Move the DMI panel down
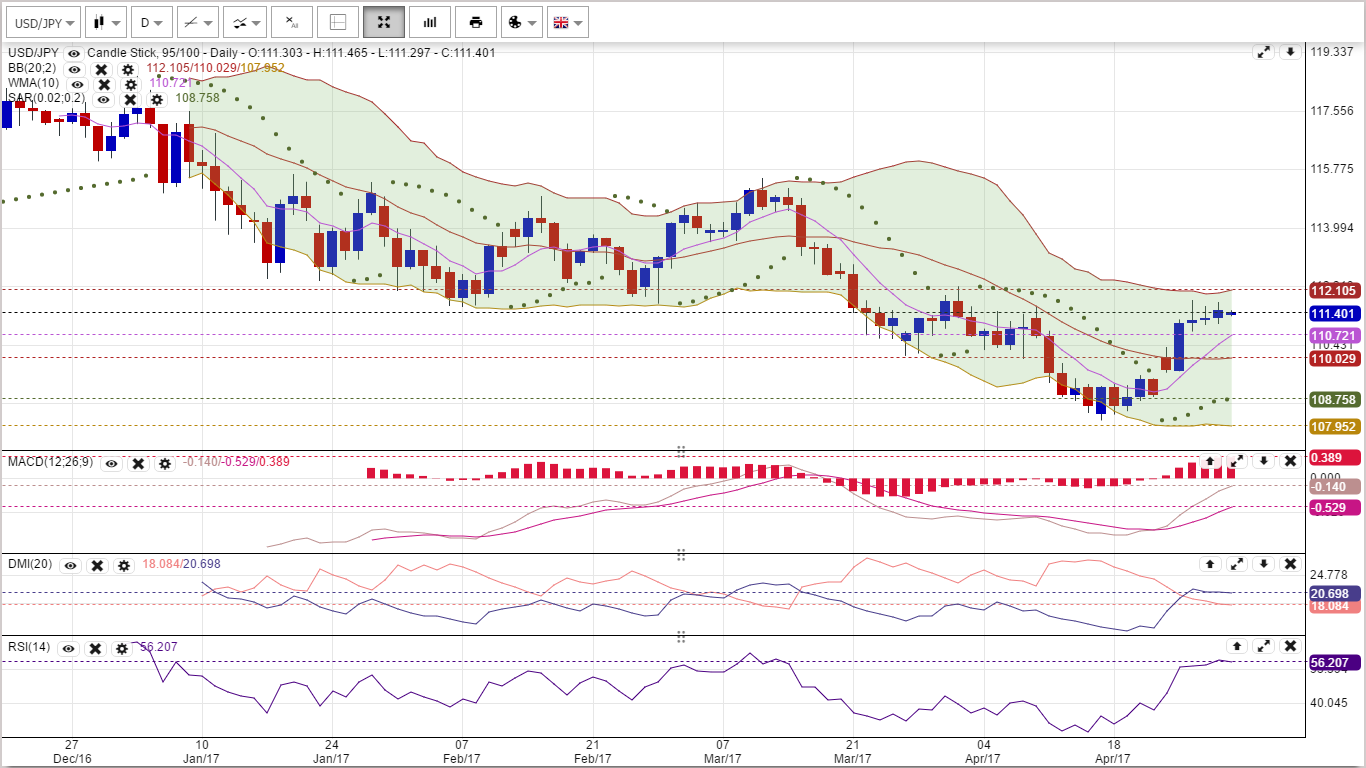 (1264, 564)
